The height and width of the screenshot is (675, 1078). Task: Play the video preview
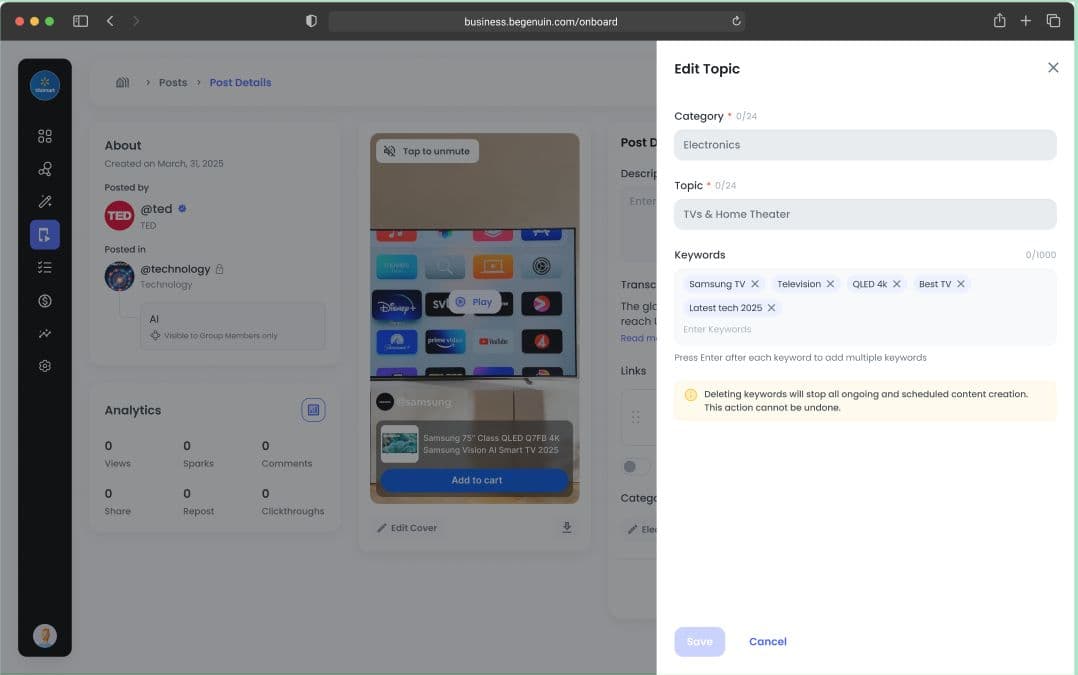click(x=474, y=302)
